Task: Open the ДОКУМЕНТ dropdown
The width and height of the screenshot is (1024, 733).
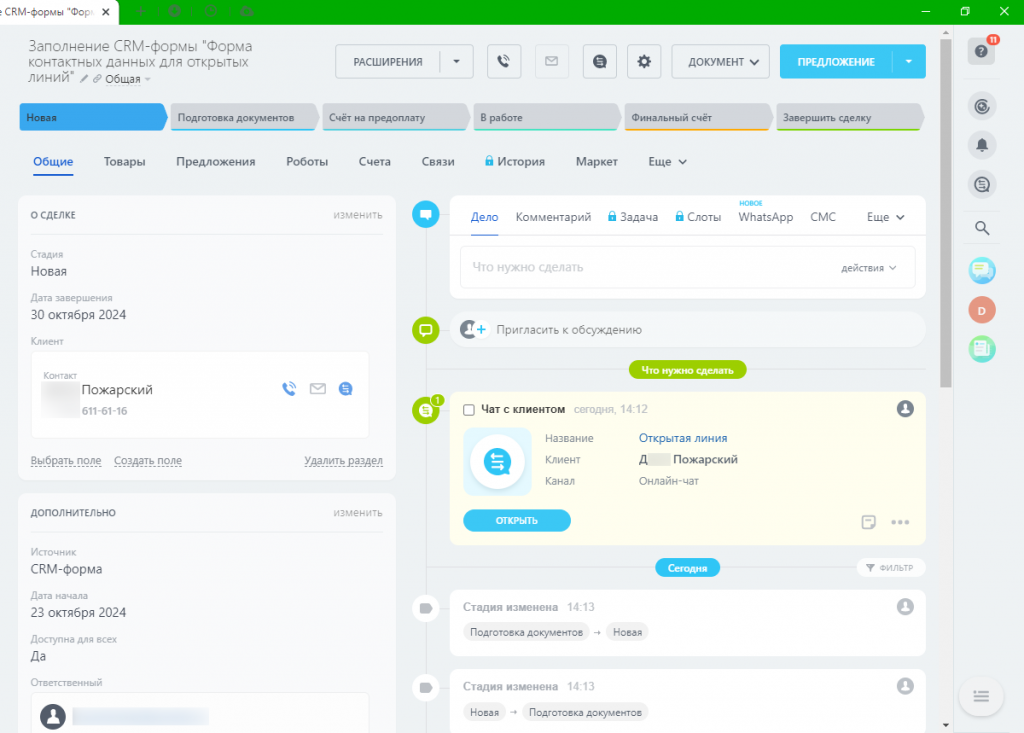Action: (x=720, y=61)
